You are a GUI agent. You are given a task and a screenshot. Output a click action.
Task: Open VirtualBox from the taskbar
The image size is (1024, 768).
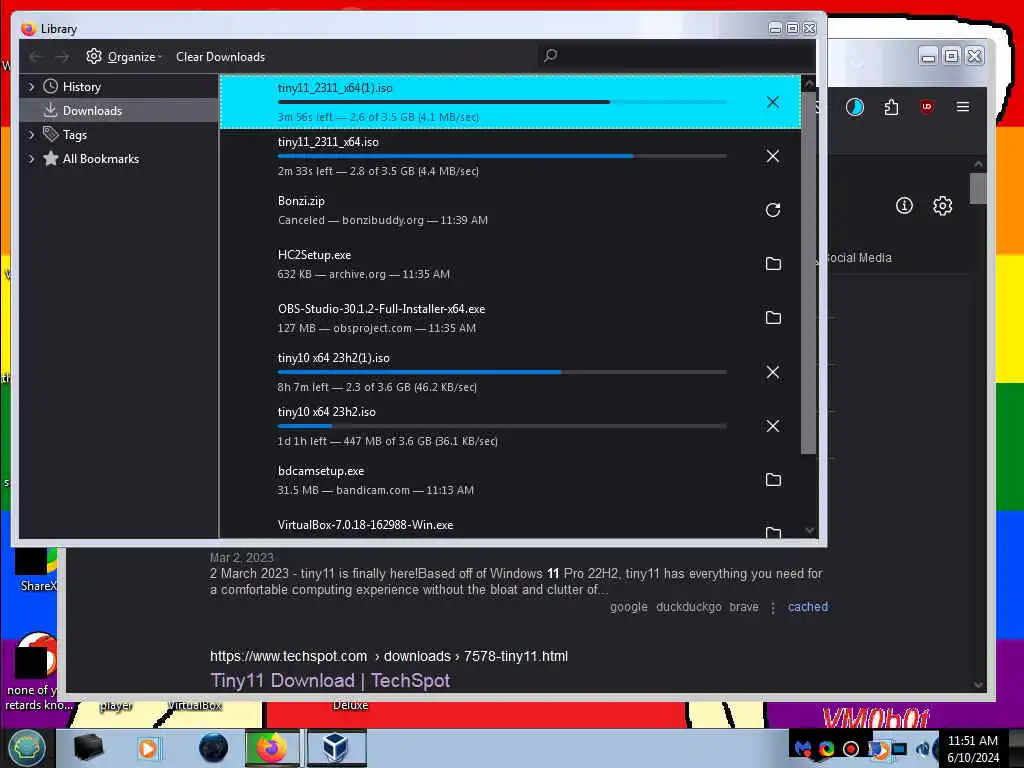(336, 748)
